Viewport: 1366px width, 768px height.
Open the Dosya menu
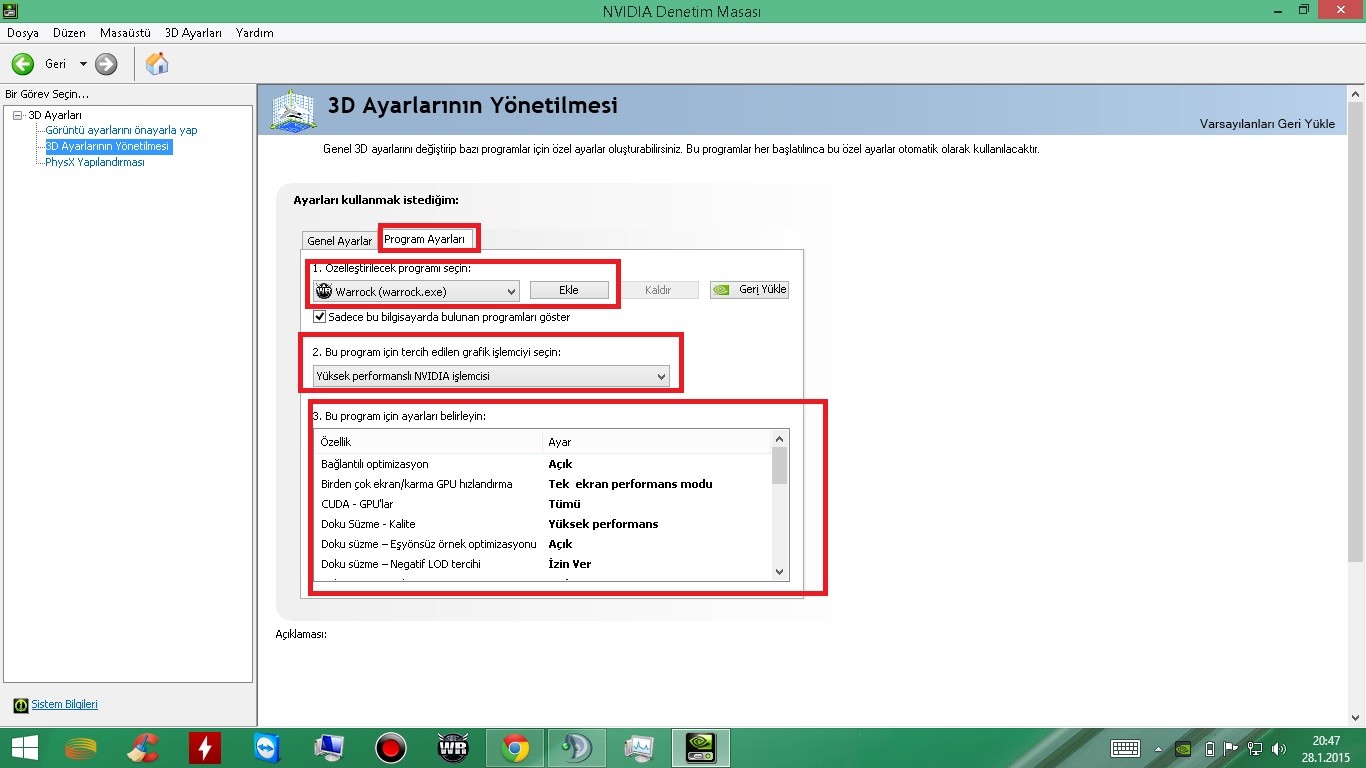[23, 33]
